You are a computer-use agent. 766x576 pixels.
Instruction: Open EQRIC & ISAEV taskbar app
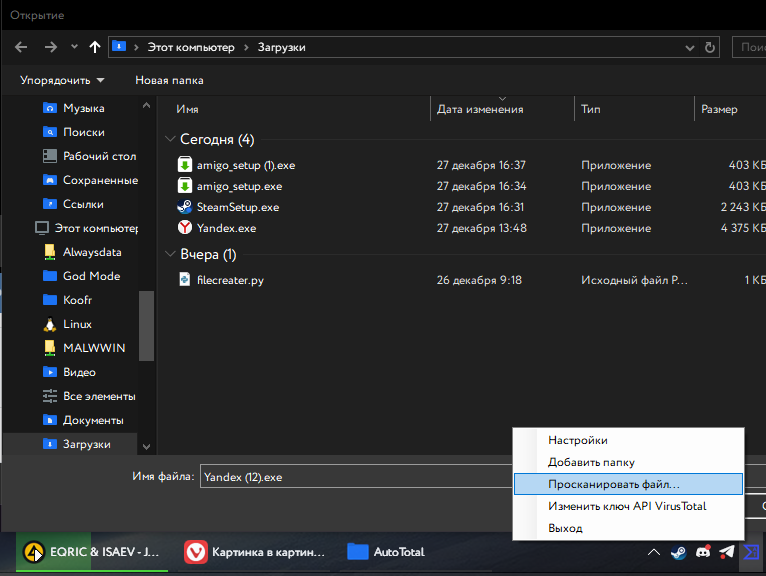pos(92,552)
